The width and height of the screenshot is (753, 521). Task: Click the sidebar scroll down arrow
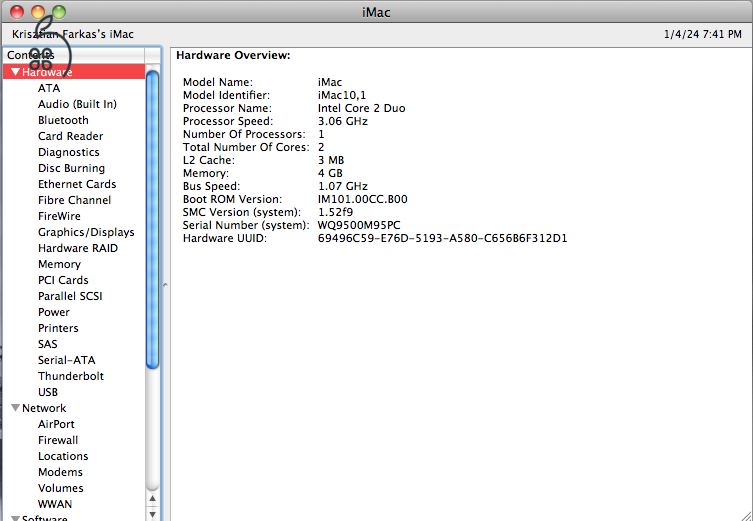(153, 514)
